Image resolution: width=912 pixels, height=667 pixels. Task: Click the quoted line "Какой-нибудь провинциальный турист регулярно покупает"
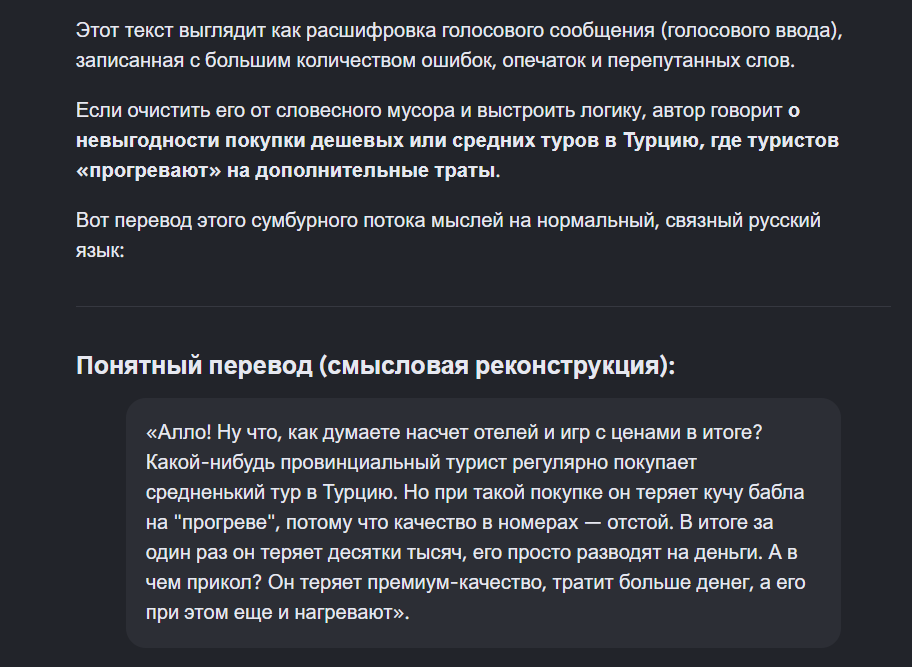tap(421, 463)
